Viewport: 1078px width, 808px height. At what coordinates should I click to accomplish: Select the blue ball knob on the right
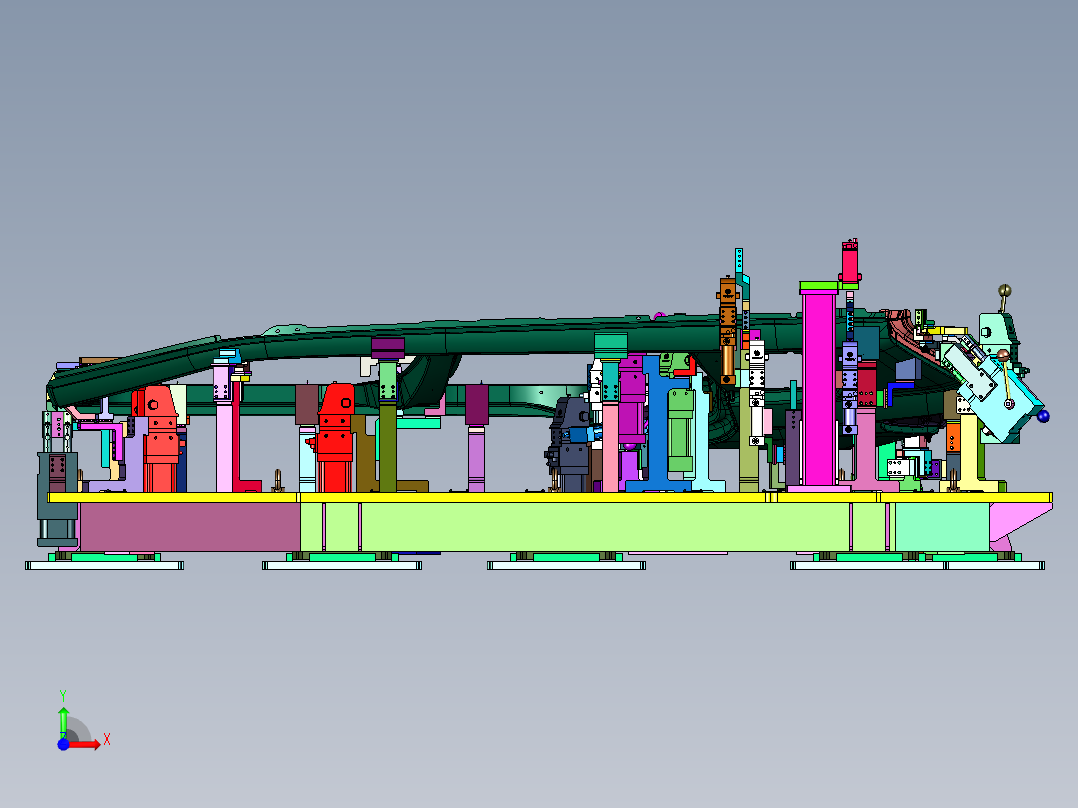[1043, 416]
